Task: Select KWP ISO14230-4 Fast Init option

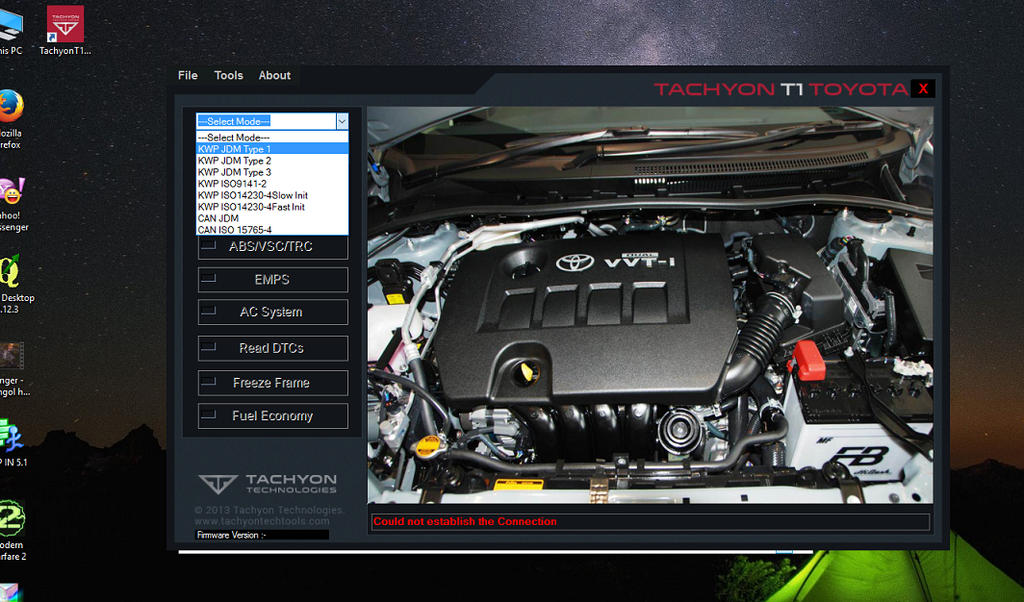Action: tap(272, 207)
